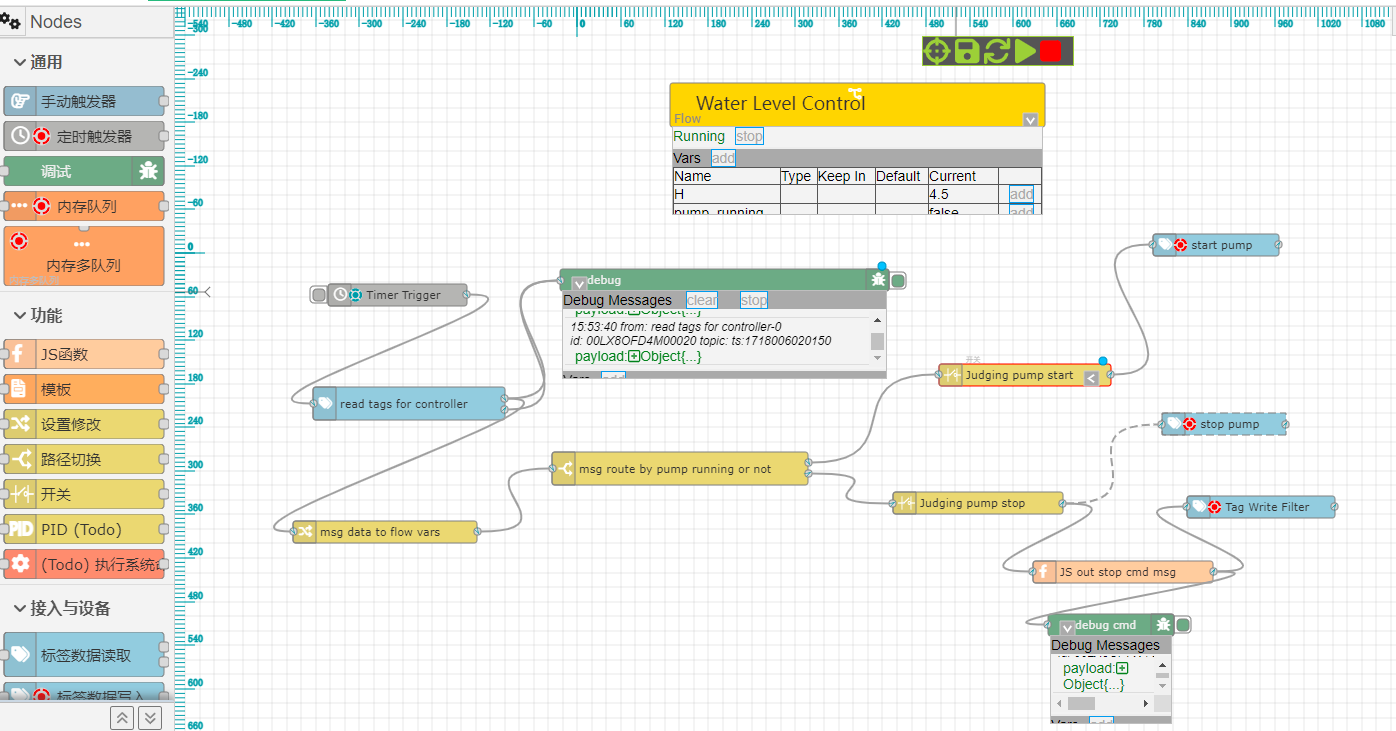Click the save flow disk icon
This screenshot has height=731, width=1396.
[x=966, y=51]
